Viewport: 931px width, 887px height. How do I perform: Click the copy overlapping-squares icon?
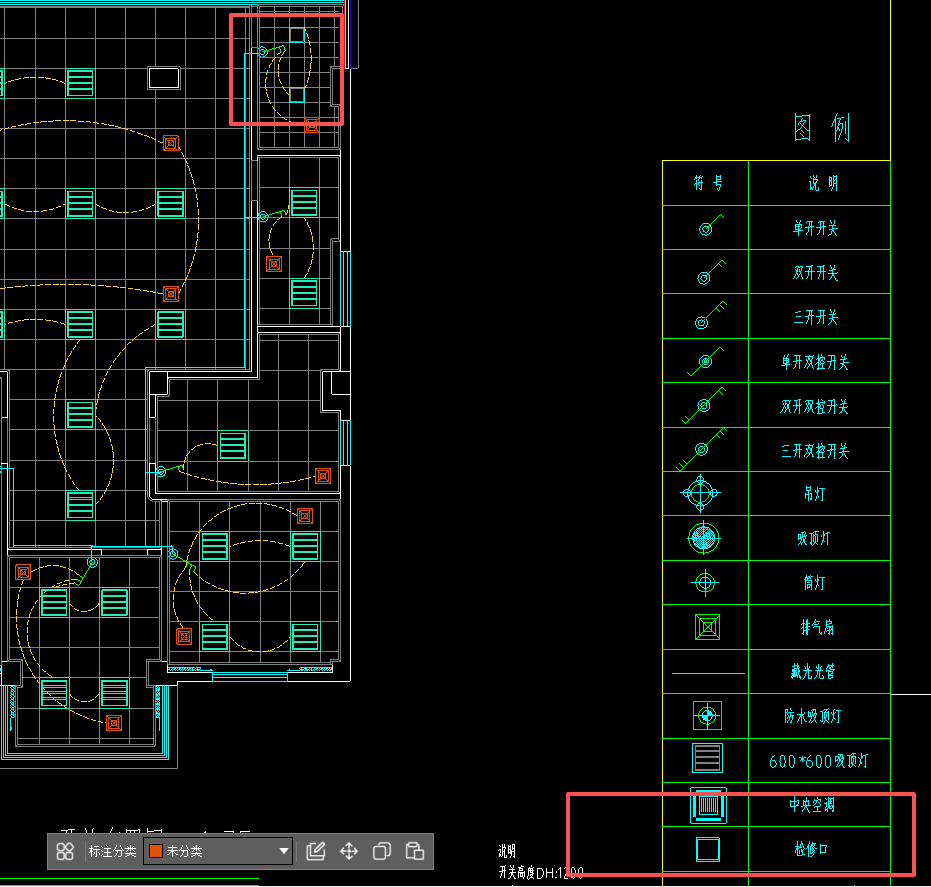(x=381, y=851)
